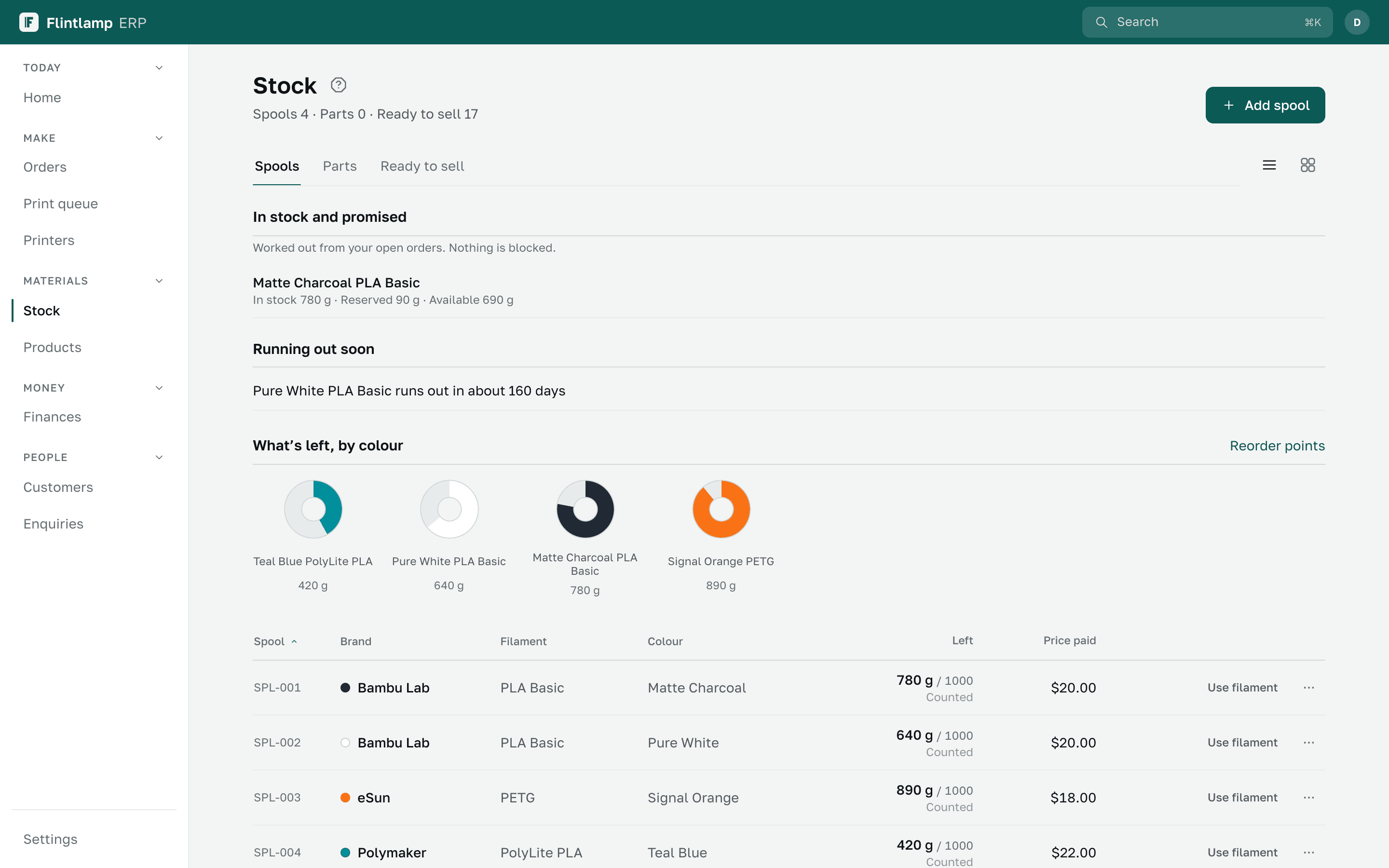Click Use filament for SPL-002
Image resolution: width=1389 pixels, height=868 pixels.
coord(1242,743)
